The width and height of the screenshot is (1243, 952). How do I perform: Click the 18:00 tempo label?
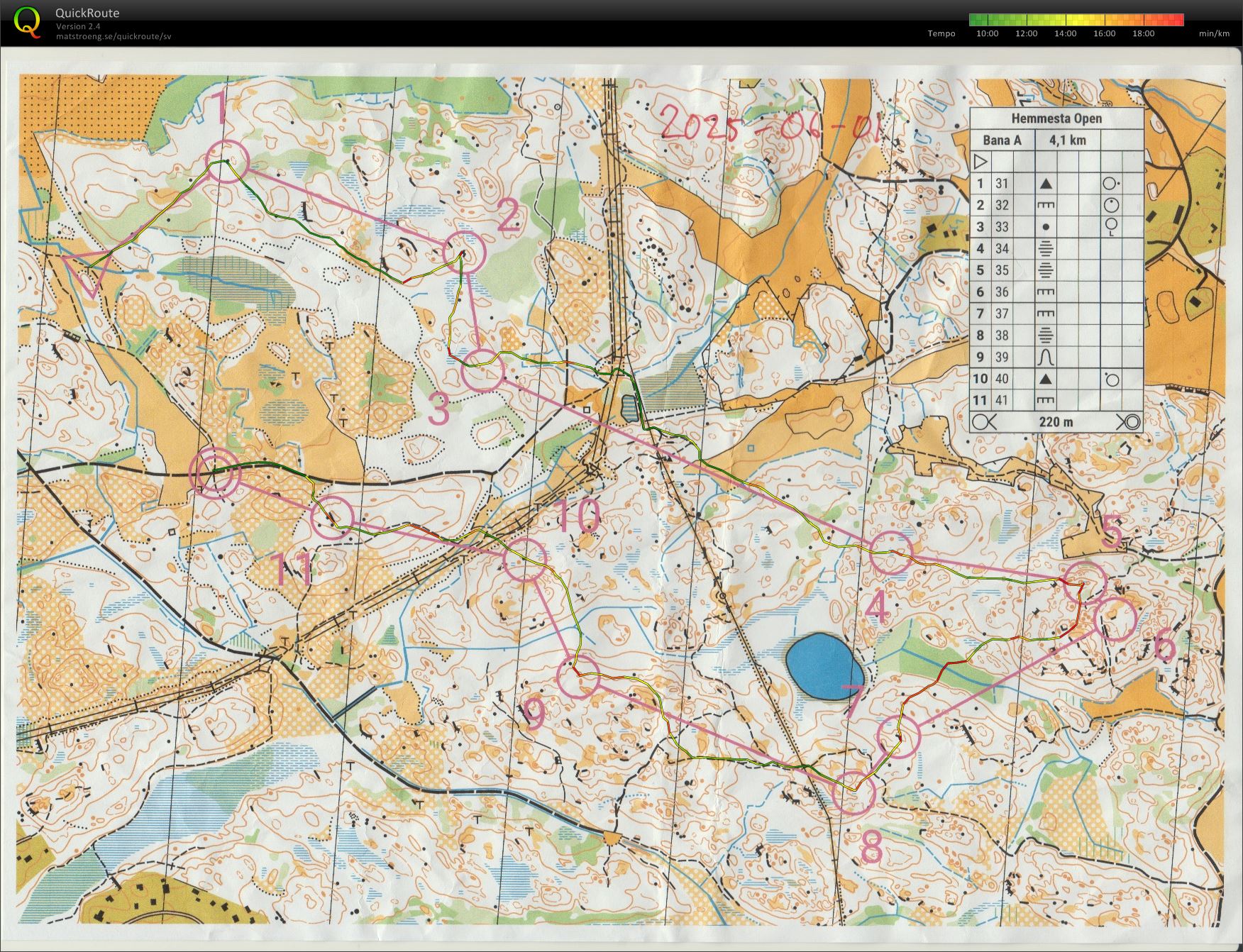[x=1144, y=33]
